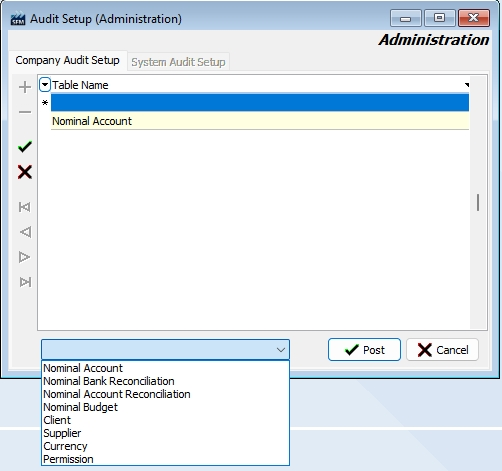Open the Table Name column selector arrow
Viewport: 502px width, 471px height.
point(45,85)
